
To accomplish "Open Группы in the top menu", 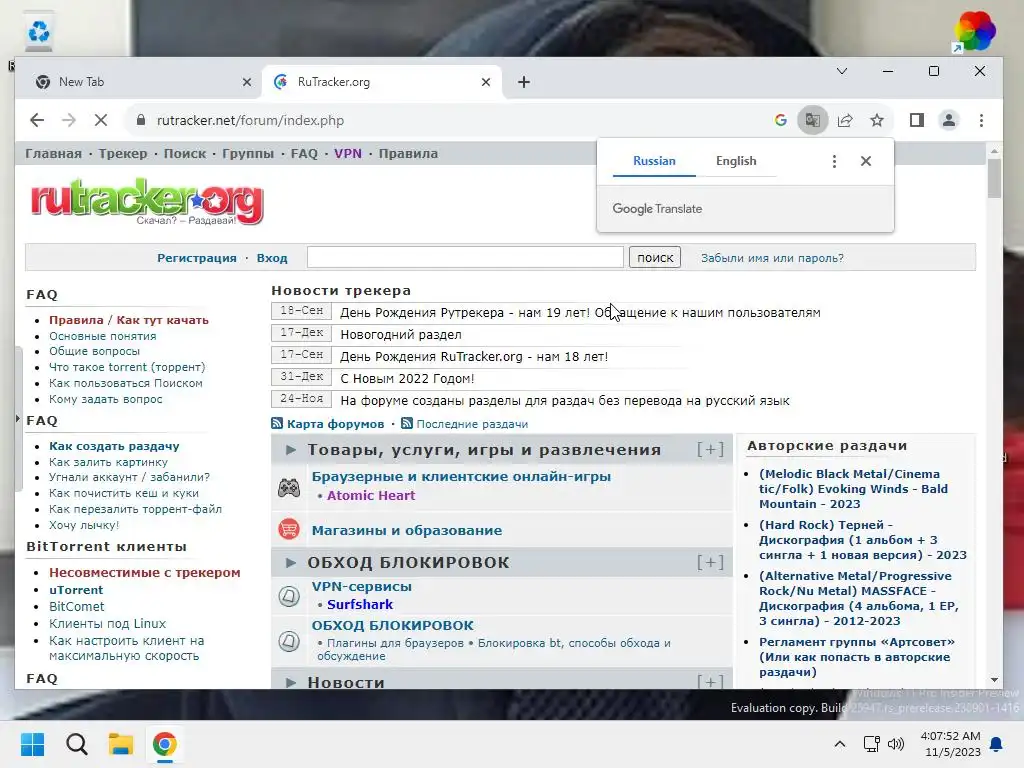I will (248, 153).
